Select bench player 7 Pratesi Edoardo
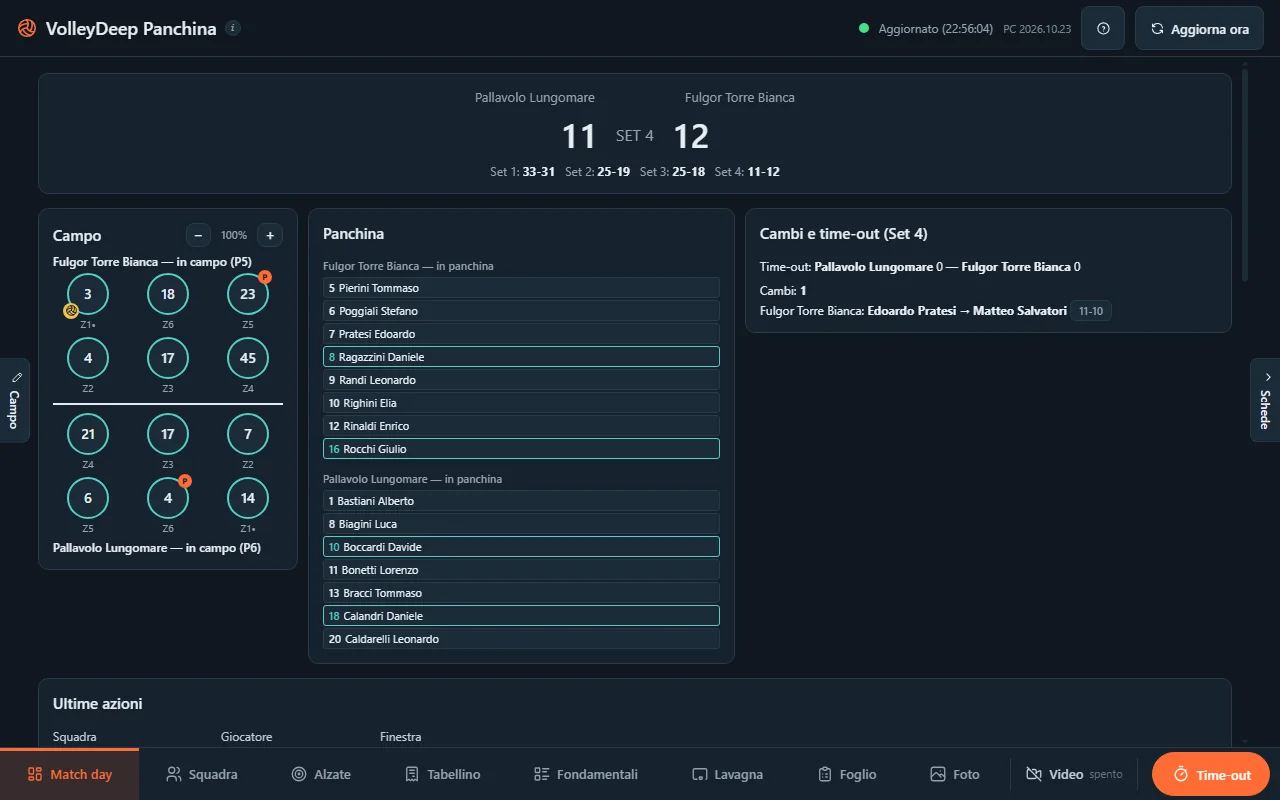 [521, 334]
